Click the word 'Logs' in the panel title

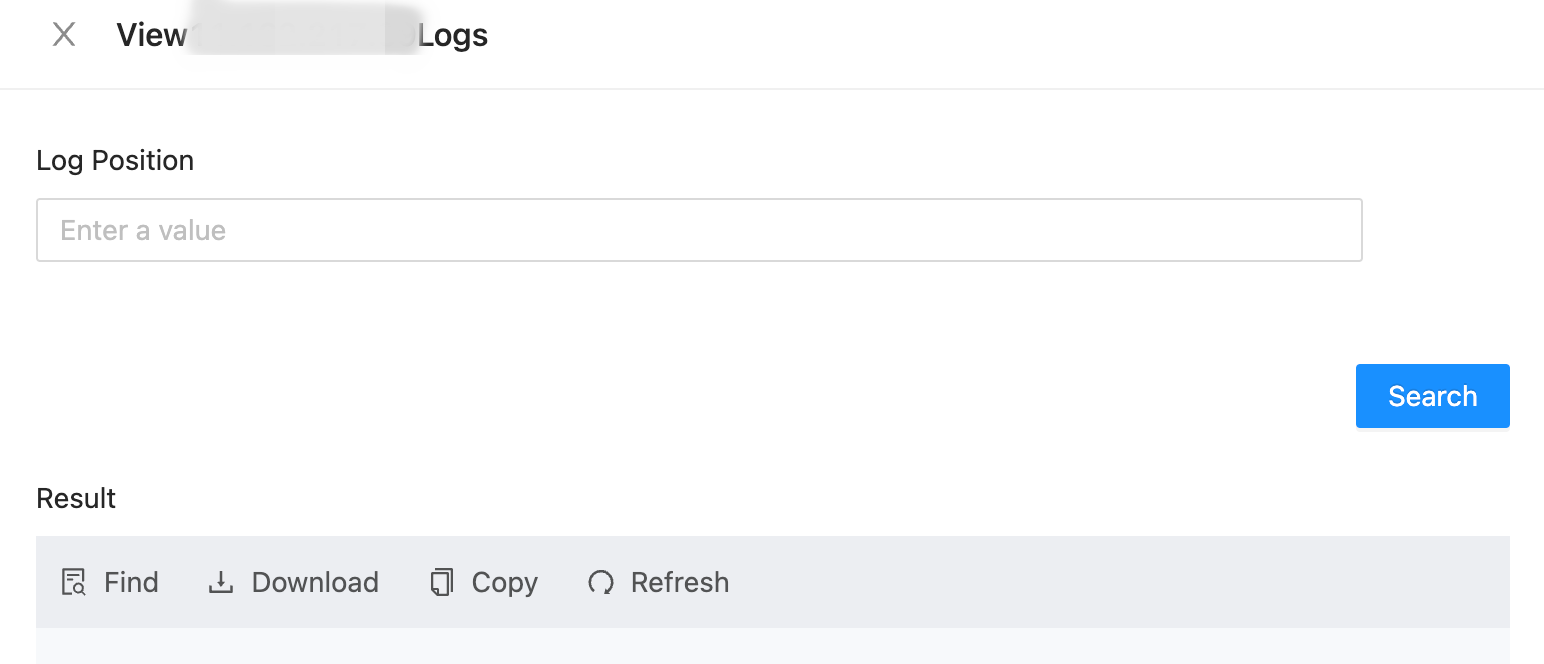click(453, 35)
